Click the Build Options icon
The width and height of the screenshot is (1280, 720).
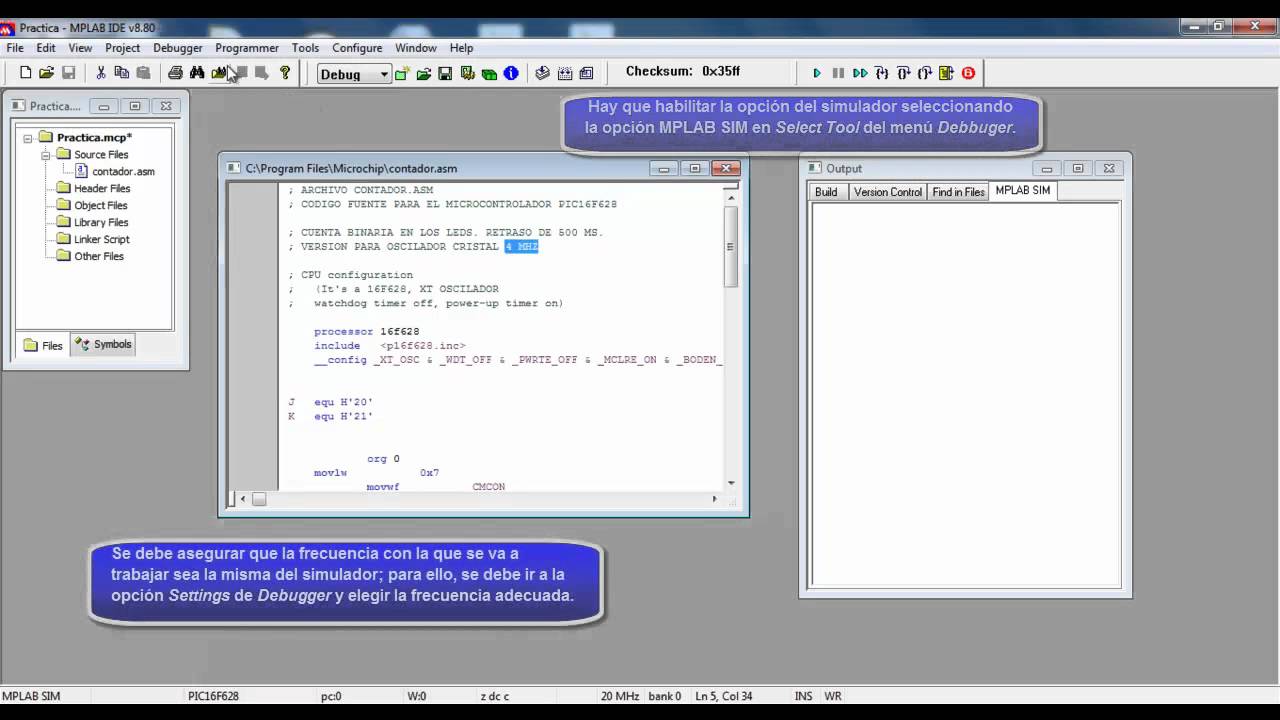(x=467, y=74)
